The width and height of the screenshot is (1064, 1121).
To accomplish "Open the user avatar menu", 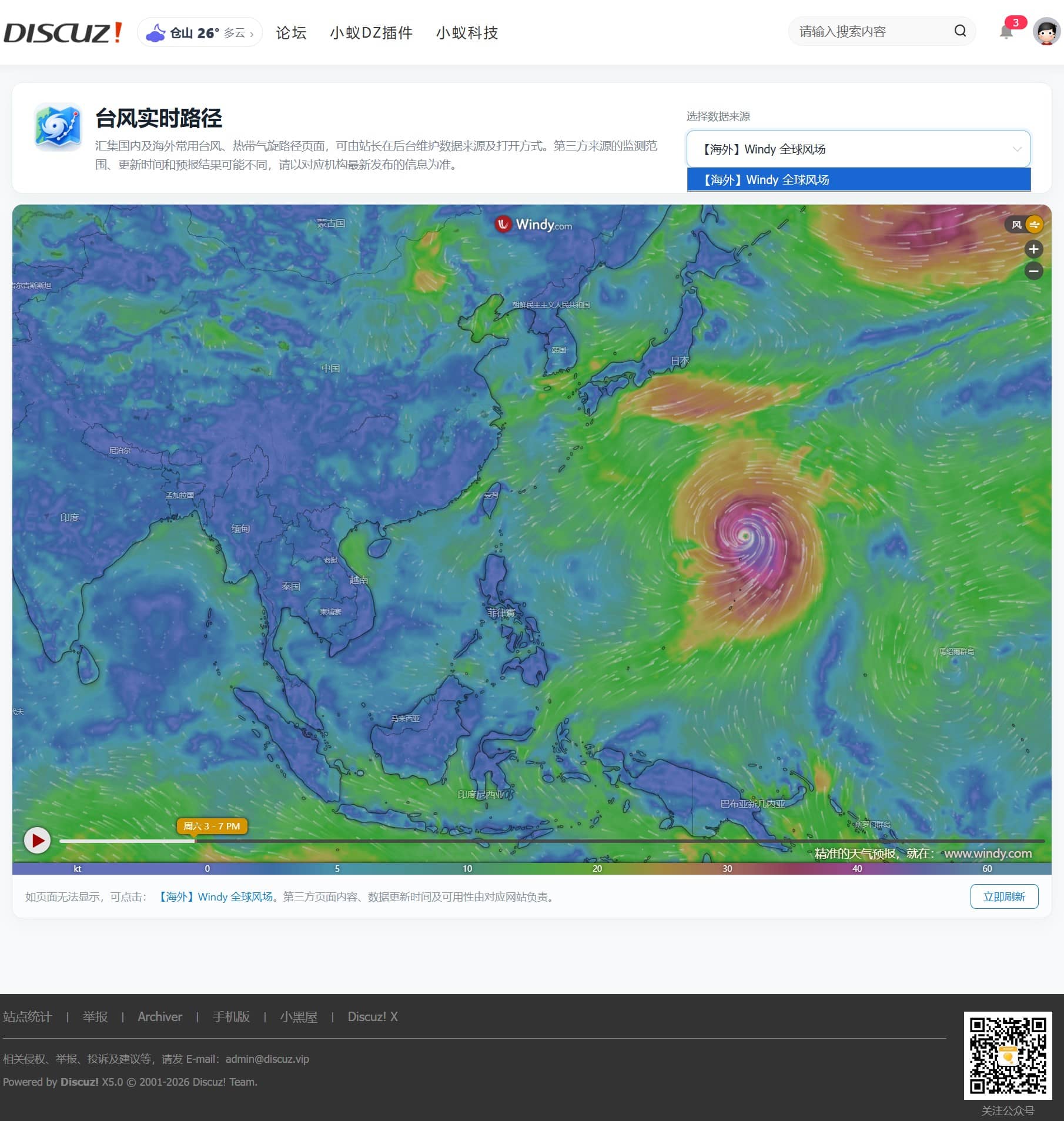I will tap(1046, 32).
